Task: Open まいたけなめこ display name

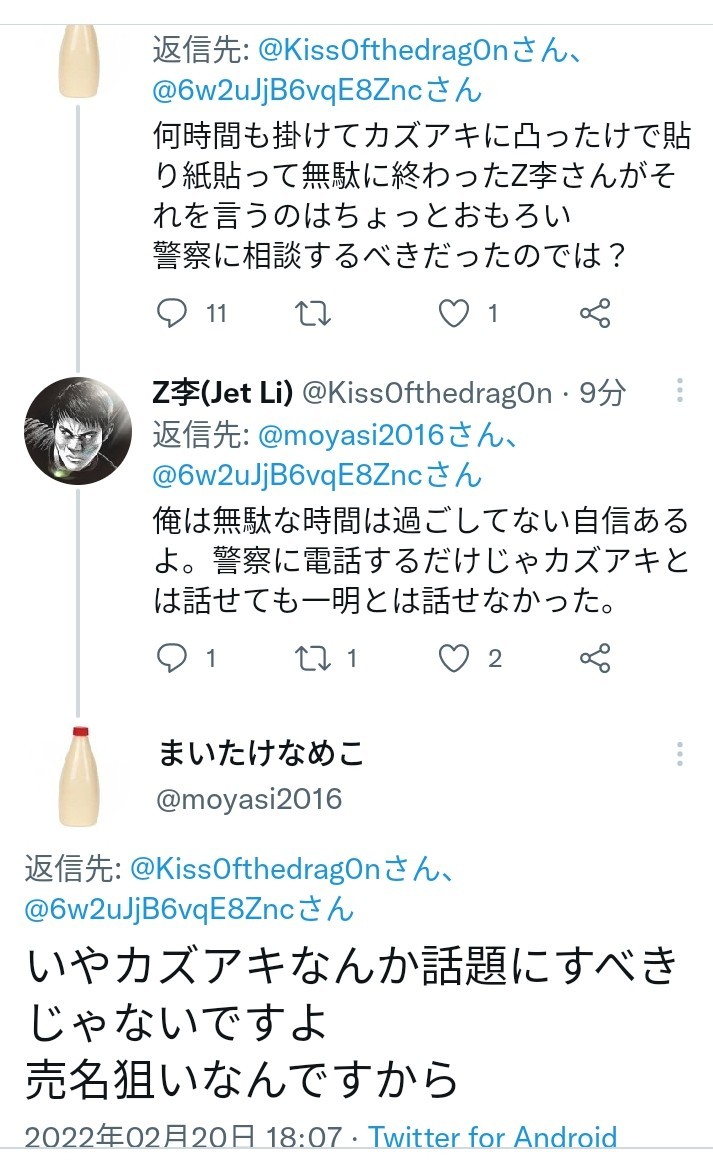Action: click(x=261, y=755)
